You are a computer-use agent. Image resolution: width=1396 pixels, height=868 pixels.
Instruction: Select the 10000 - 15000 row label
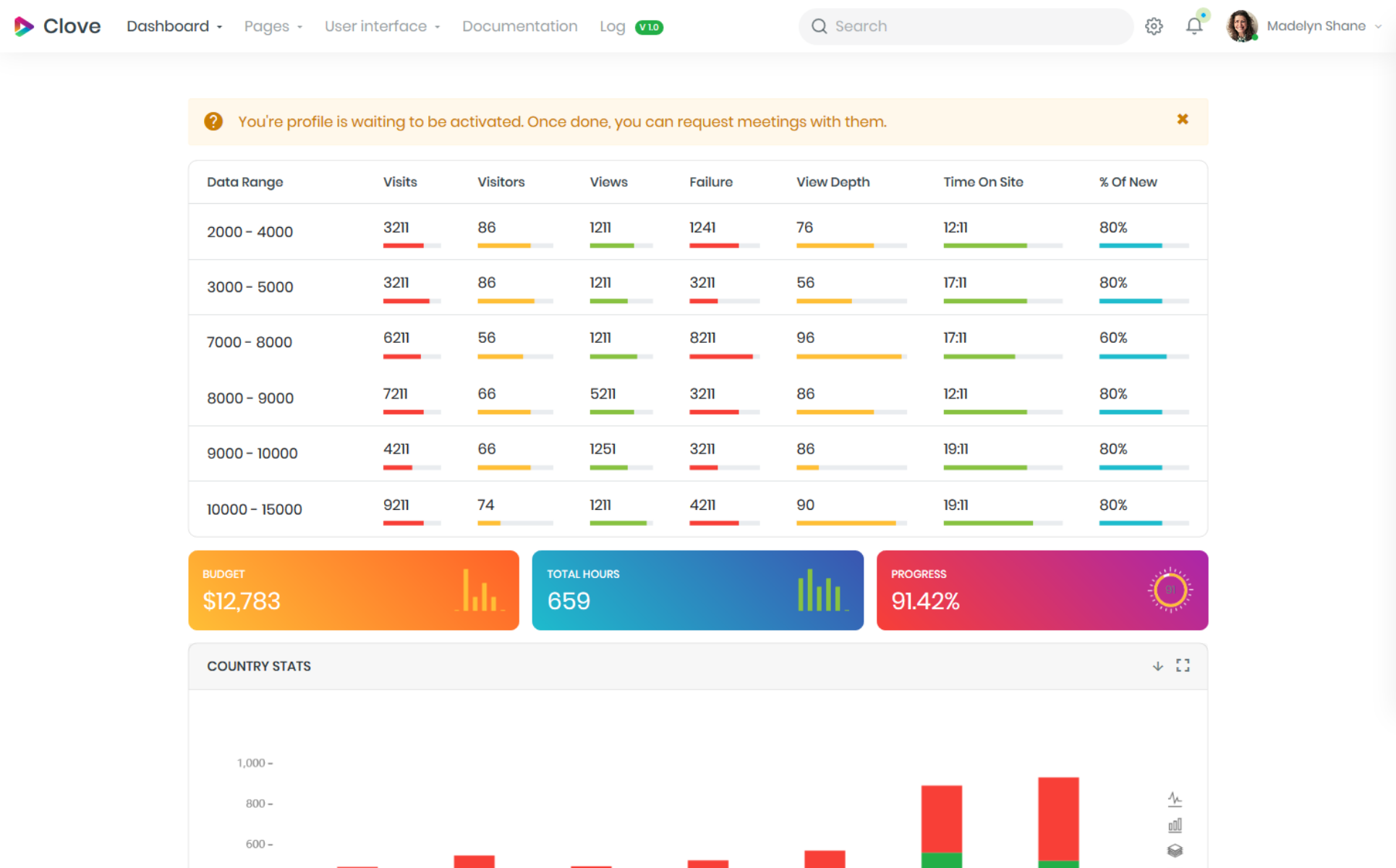coord(255,510)
